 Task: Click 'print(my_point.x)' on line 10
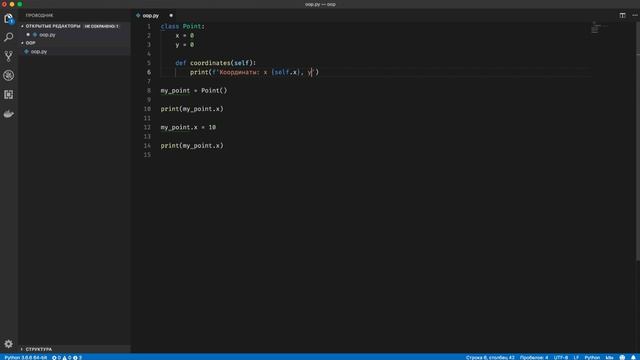pyautogui.click(x=192, y=109)
